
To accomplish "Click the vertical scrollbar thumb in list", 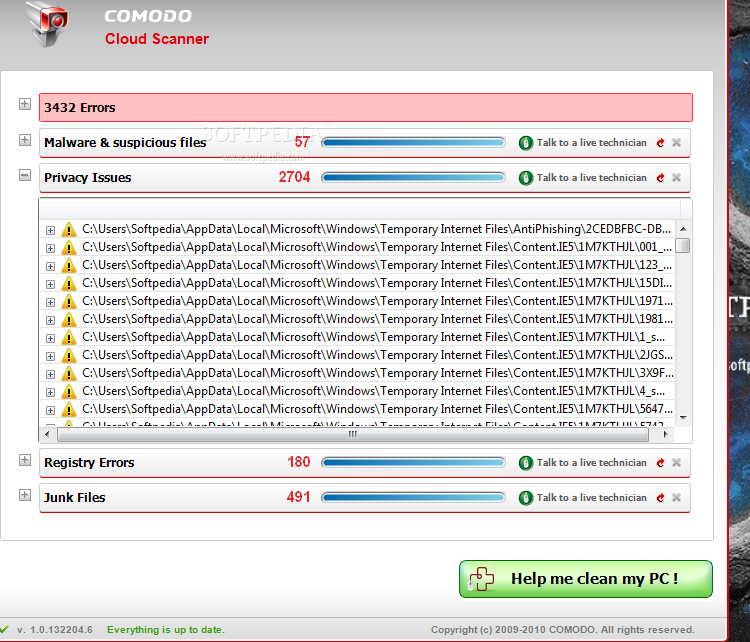I will point(684,246).
